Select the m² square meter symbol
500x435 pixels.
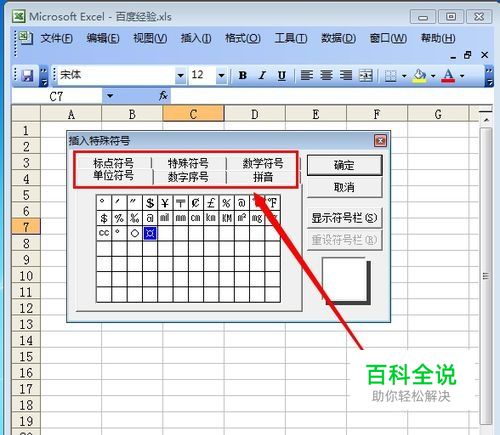[242, 218]
